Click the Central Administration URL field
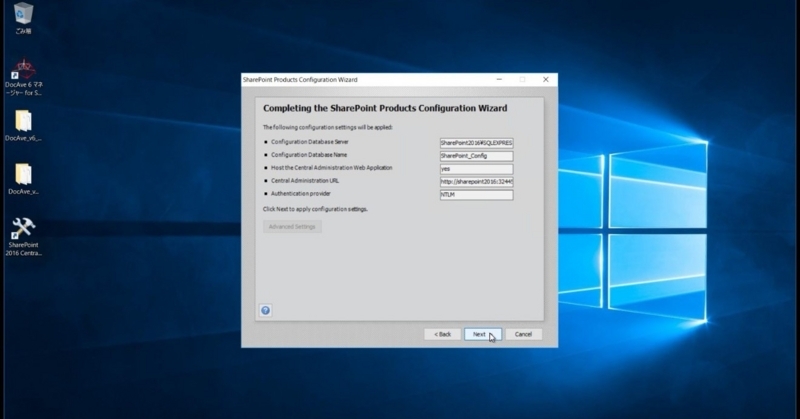 (x=477, y=182)
